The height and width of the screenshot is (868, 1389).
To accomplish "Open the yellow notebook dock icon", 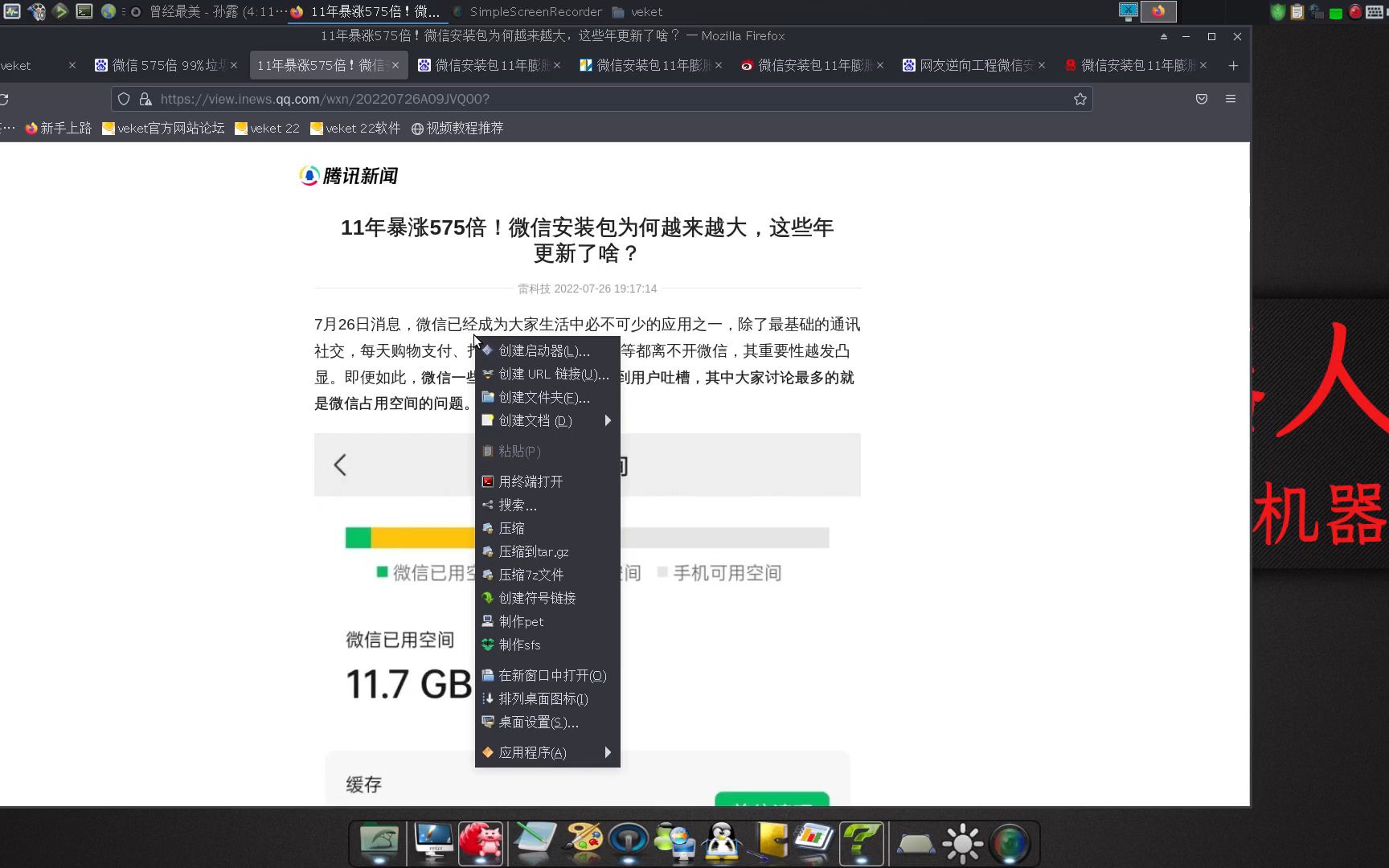I will click(x=770, y=842).
